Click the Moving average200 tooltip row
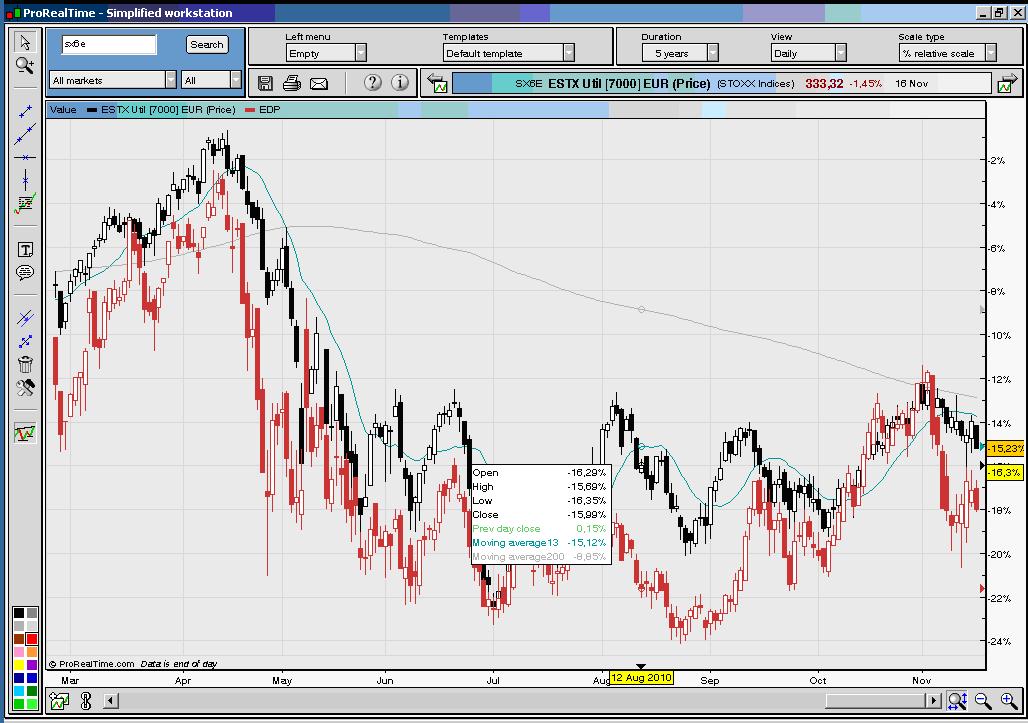The image size is (1028, 723). click(x=540, y=557)
